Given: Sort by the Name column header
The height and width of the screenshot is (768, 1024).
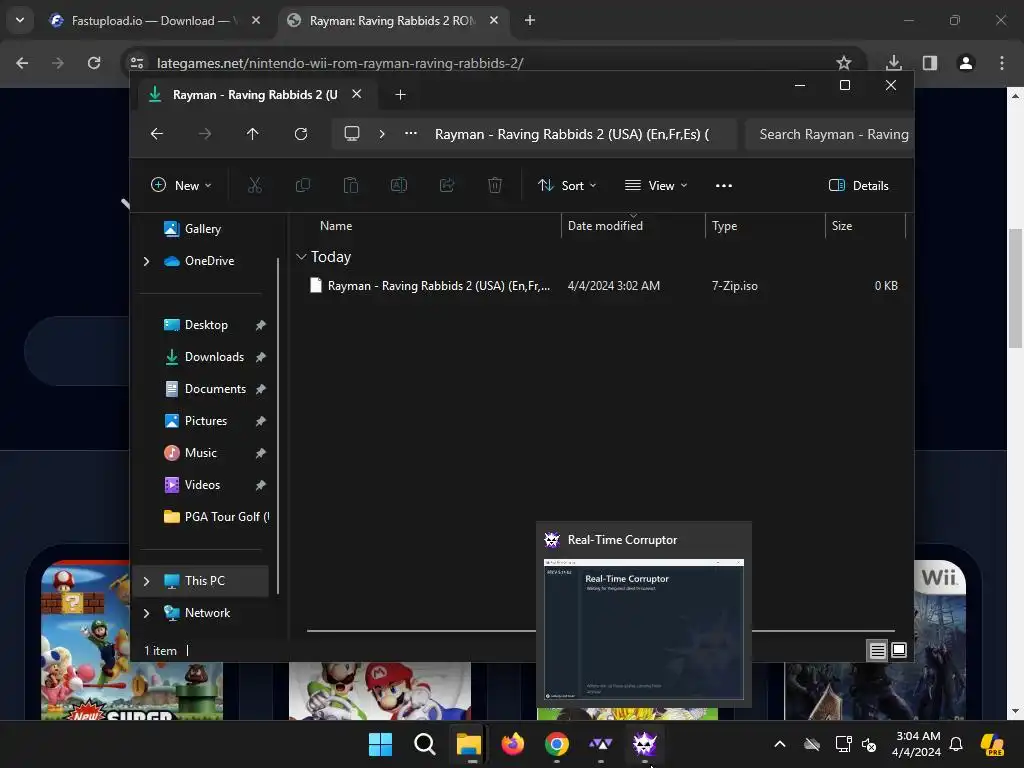Looking at the screenshot, I should click(x=336, y=226).
